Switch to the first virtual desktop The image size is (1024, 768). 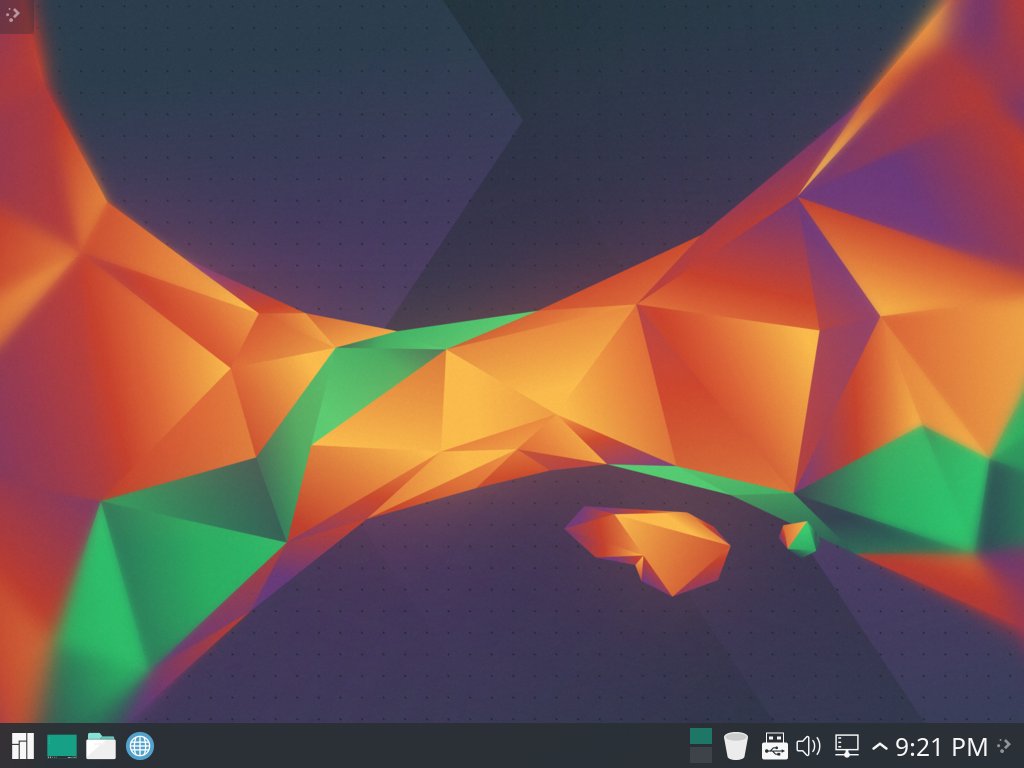pos(701,737)
